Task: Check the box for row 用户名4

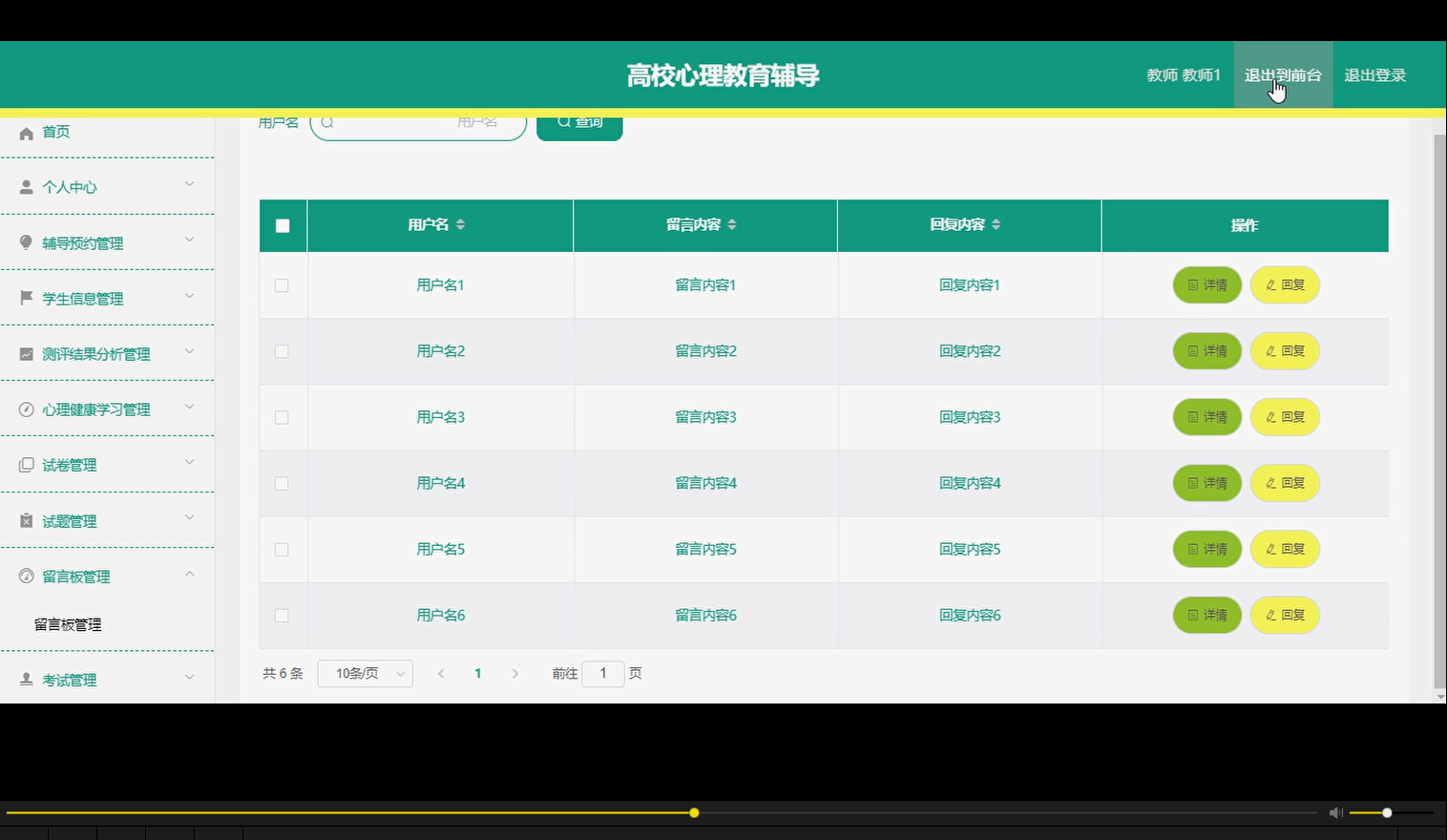Action: (x=282, y=483)
